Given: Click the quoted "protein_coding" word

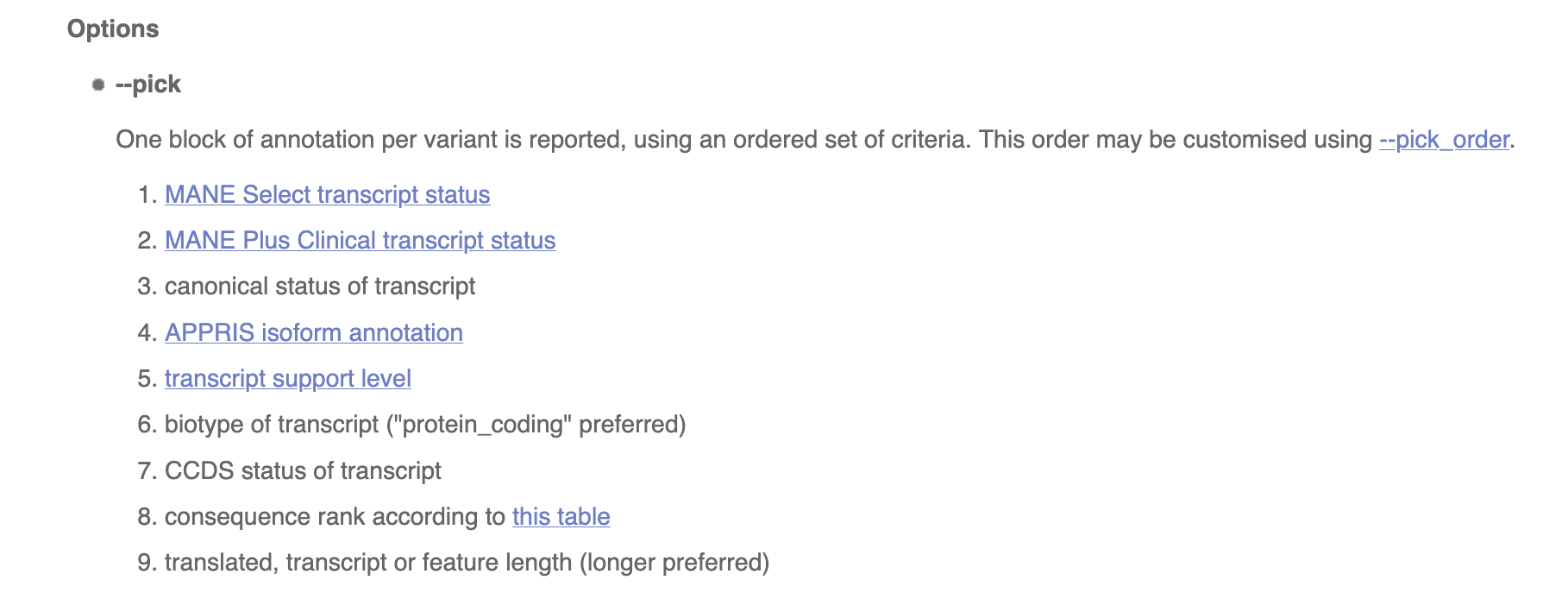Looking at the screenshot, I should (480, 425).
